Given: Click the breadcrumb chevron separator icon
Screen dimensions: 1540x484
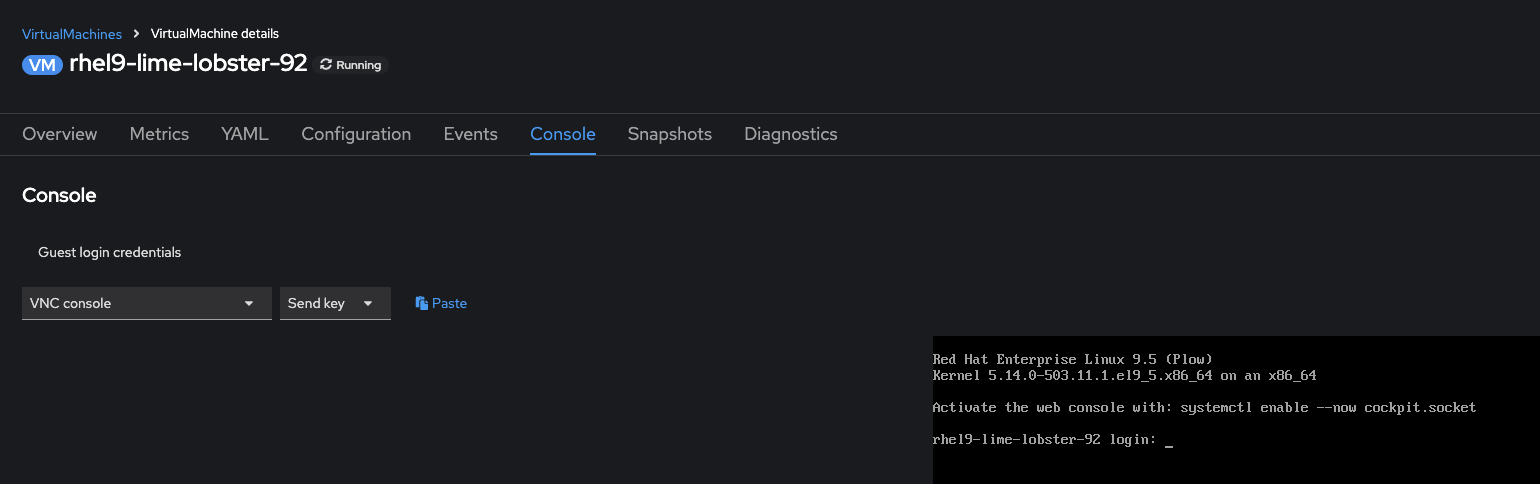Looking at the screenshot, I should click(136, 34).
